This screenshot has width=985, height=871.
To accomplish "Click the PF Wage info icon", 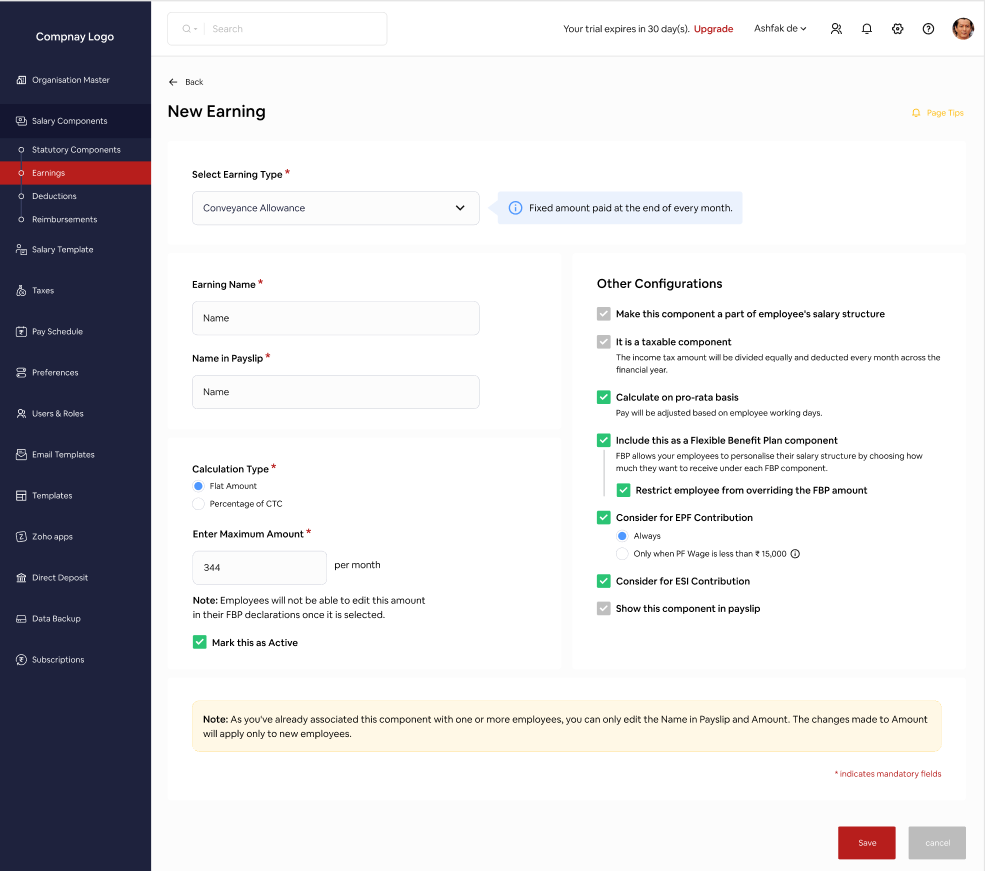I will (x=796, y=554).
